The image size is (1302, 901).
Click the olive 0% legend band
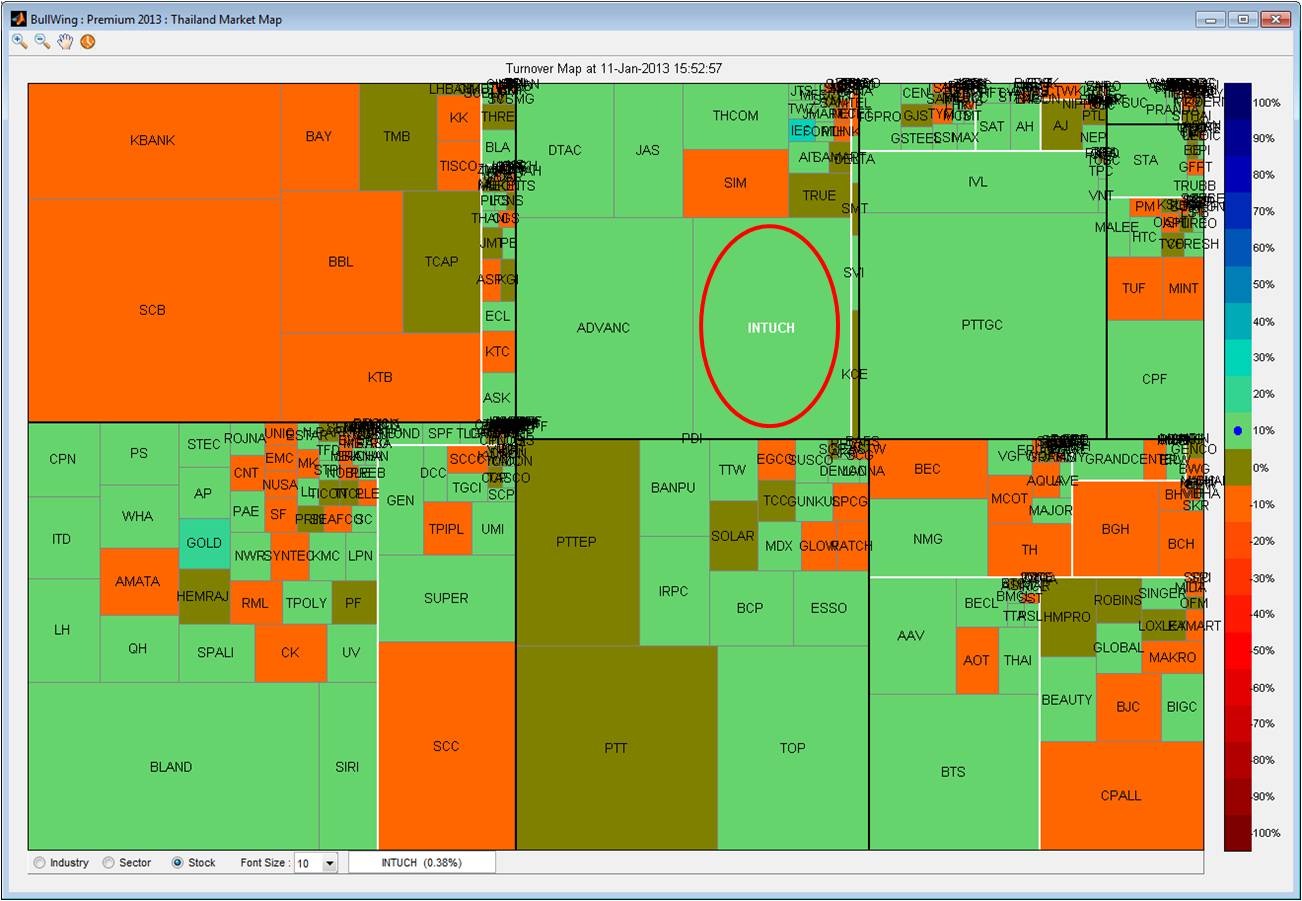[x=1237, y=467]
